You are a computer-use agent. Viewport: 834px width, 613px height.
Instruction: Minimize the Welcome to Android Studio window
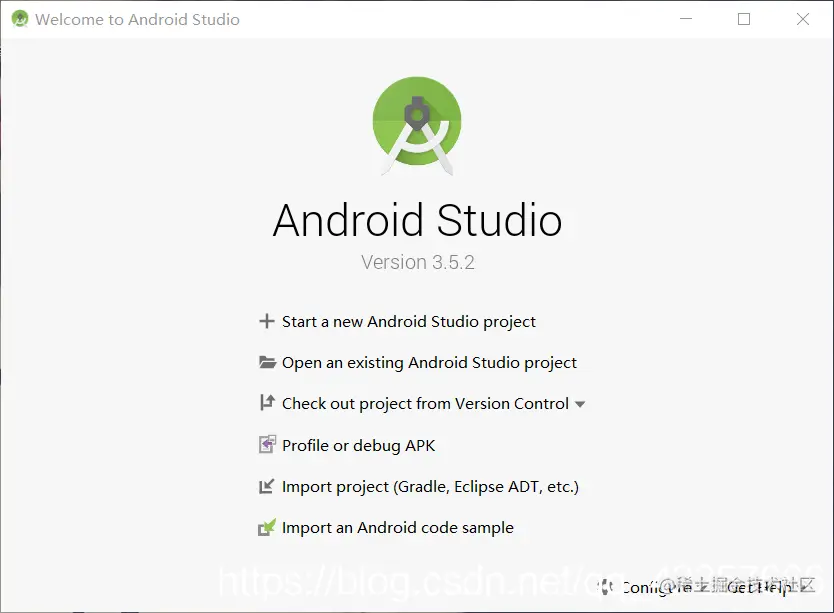(686, 19)
